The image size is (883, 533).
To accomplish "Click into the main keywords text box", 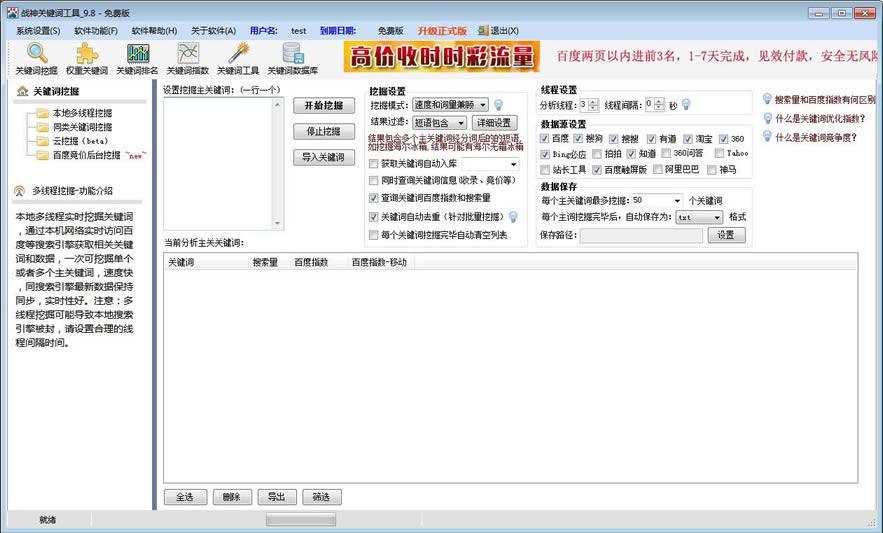I will coord(218,164).
